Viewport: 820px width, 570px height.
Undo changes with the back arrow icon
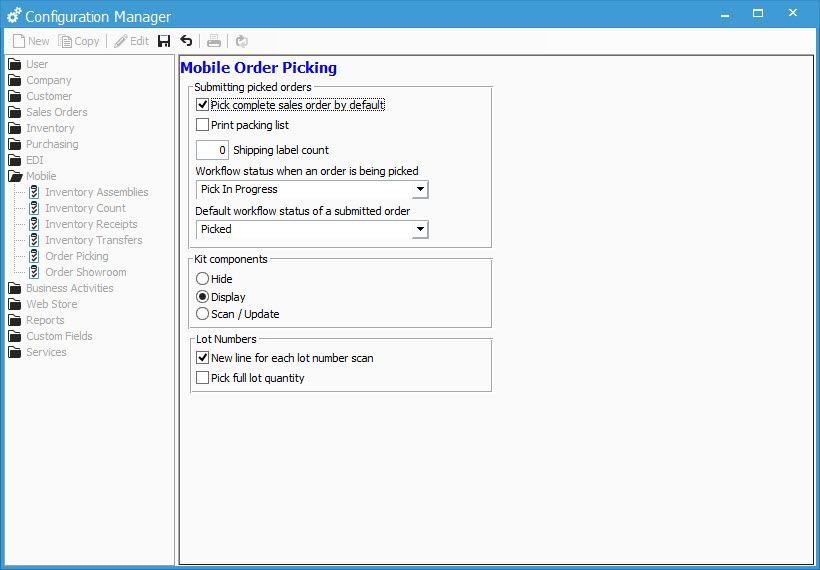(x=186, y=41)
